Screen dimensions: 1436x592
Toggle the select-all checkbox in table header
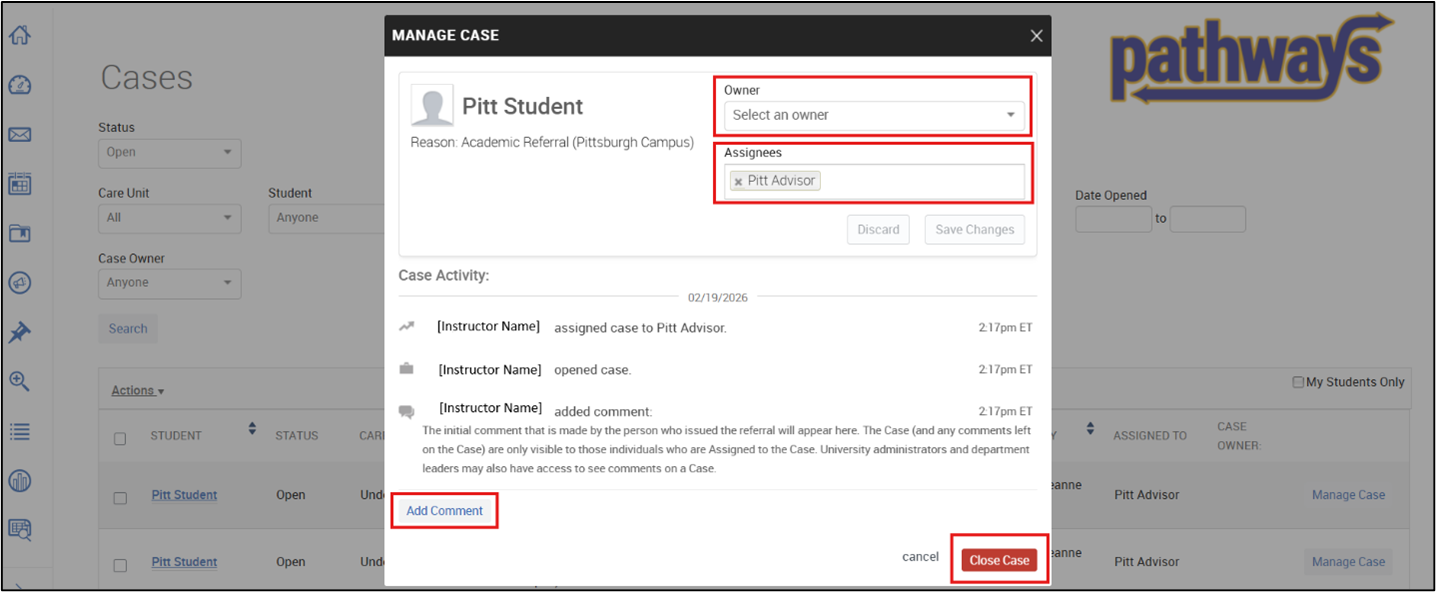(120, 439)
